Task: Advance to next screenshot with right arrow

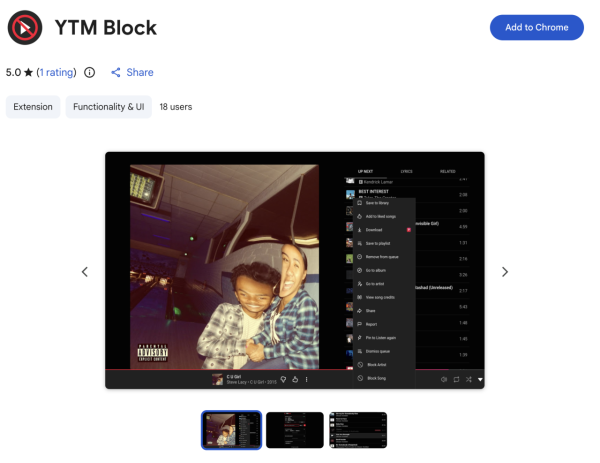Action: (x=505, y=272)
